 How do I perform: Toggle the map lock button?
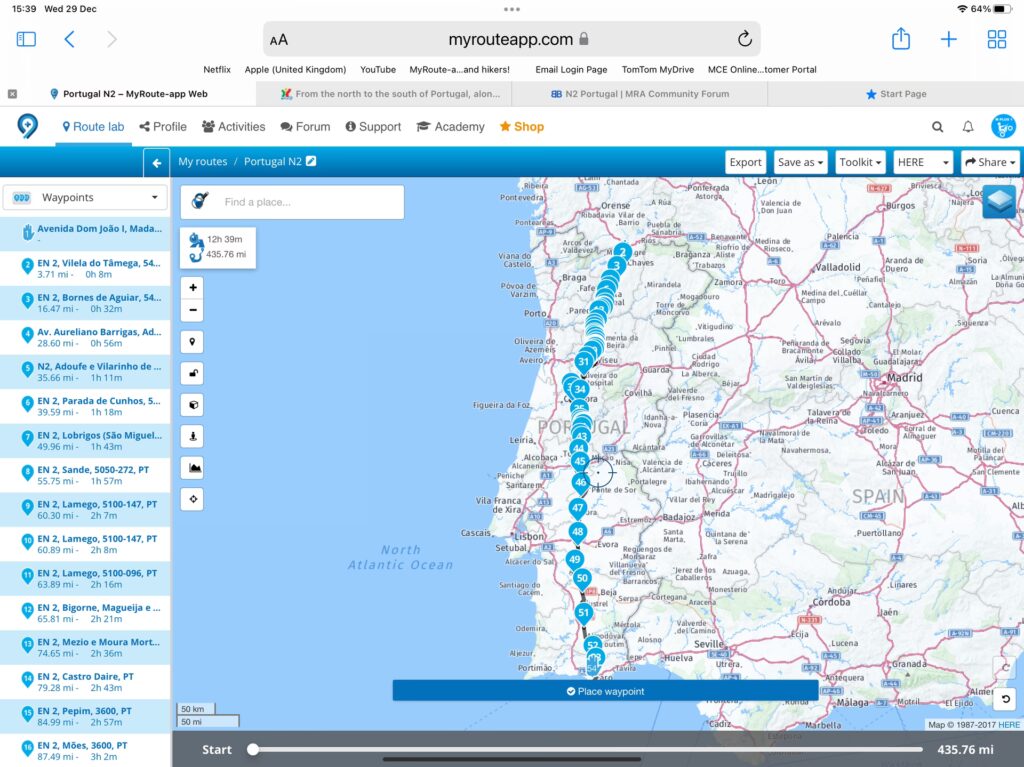click(192, 373)
